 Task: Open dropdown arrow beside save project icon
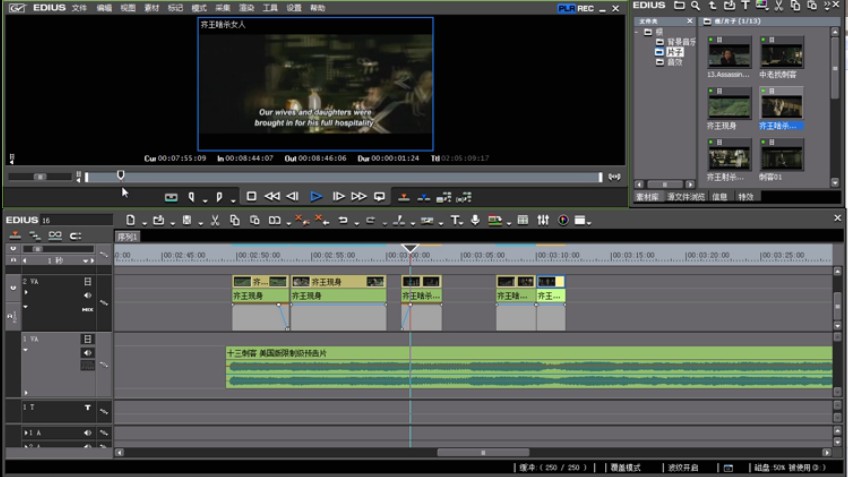tap(201, 223)
